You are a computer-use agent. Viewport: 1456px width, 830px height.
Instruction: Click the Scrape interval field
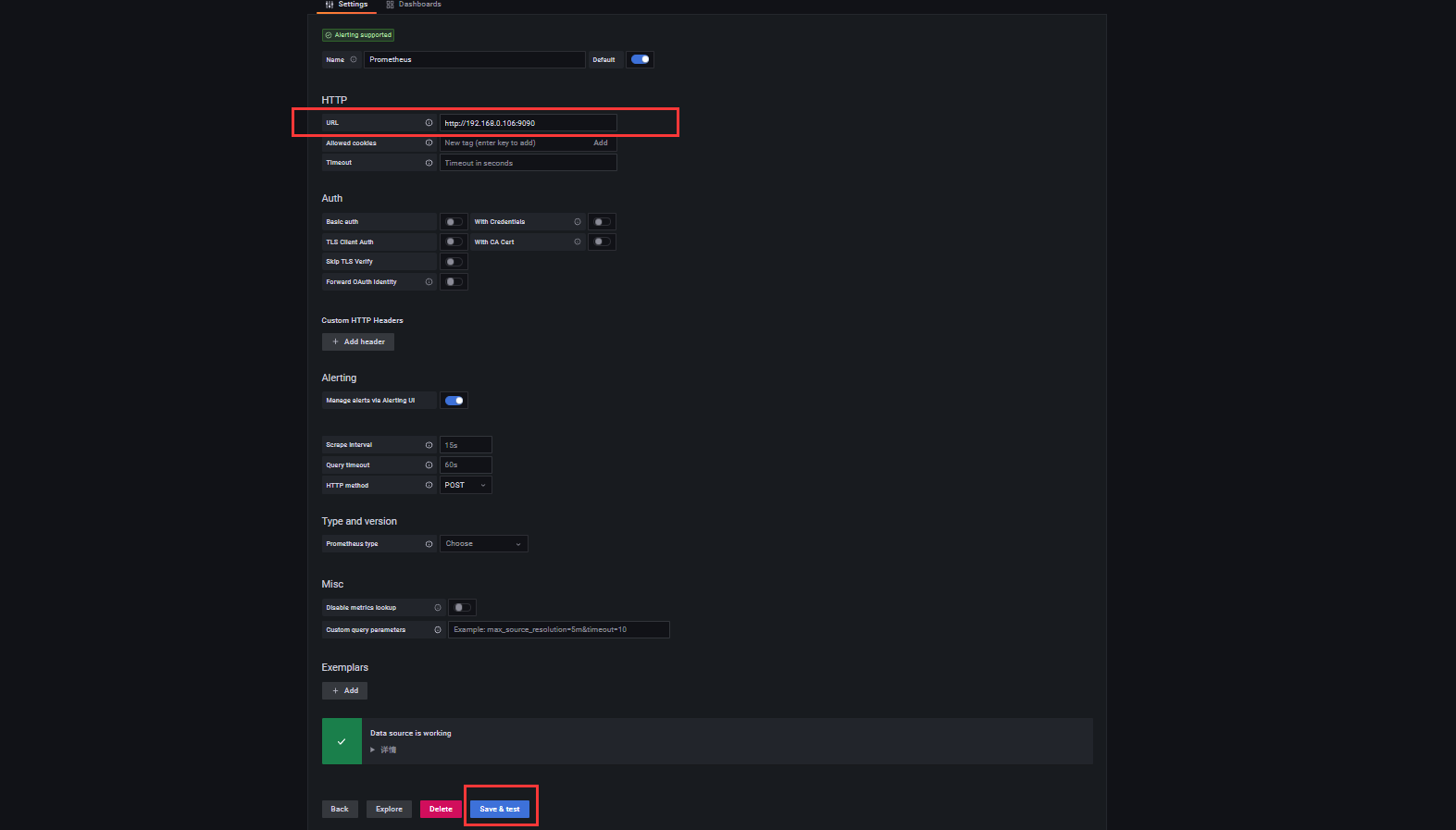[x=466, y=445]
